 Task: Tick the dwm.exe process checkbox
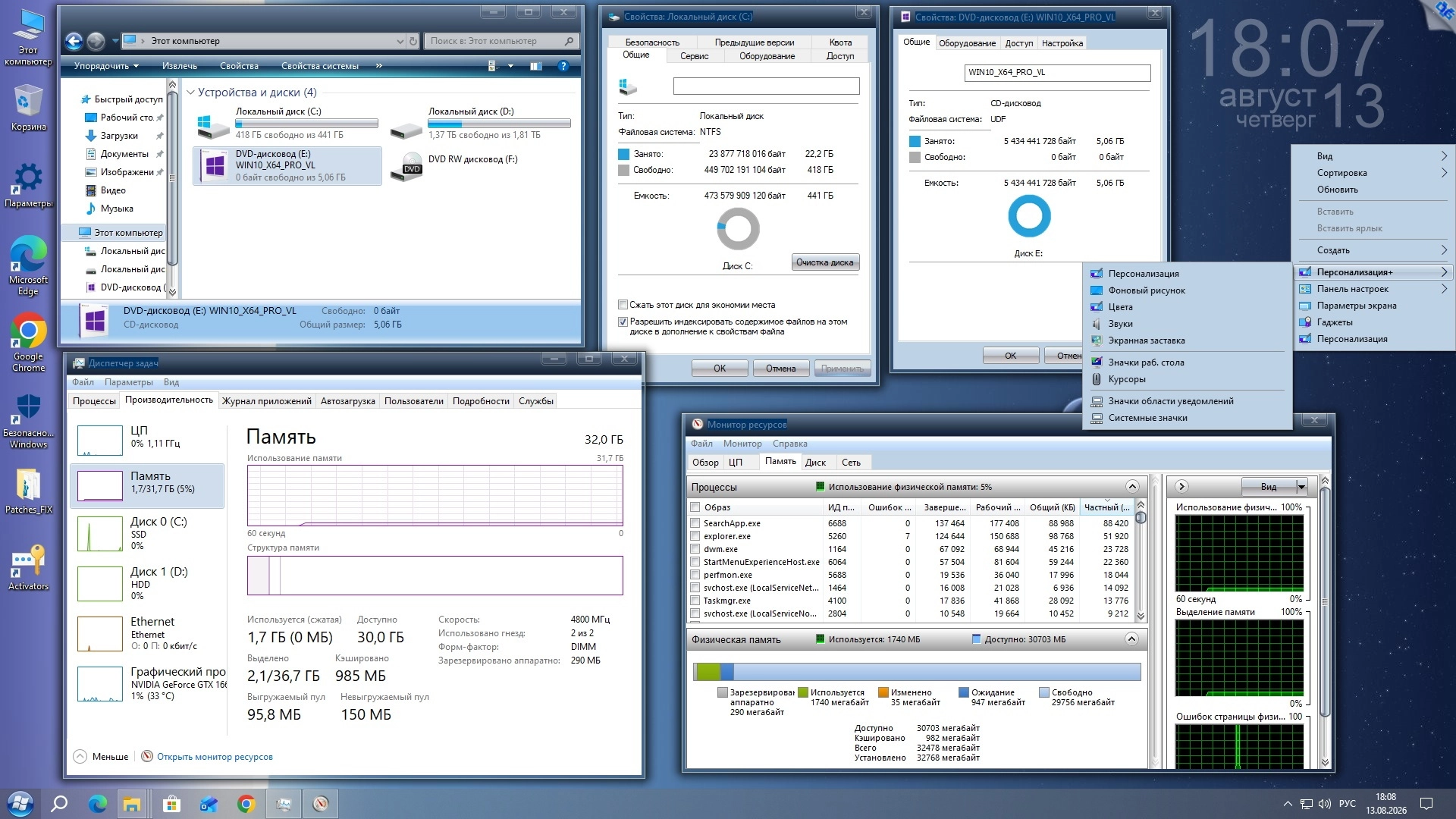[695, 549]
